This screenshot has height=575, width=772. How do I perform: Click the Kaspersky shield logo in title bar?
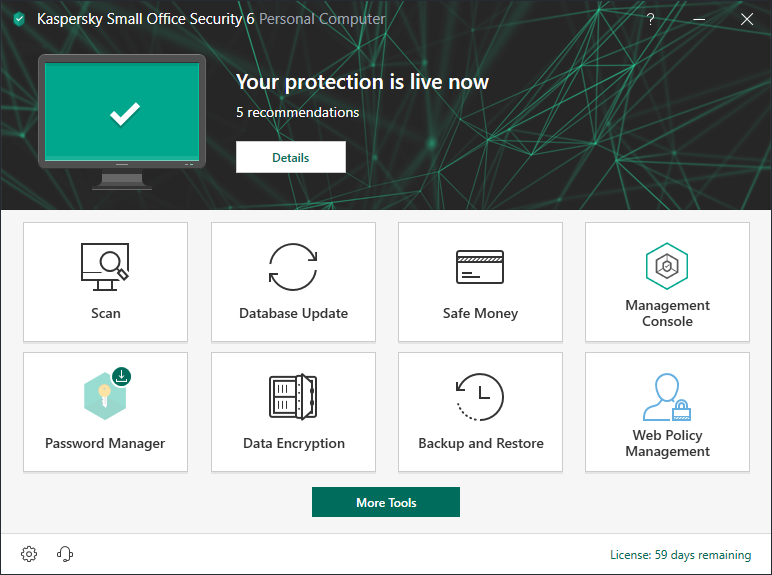[x=19, y=19]
